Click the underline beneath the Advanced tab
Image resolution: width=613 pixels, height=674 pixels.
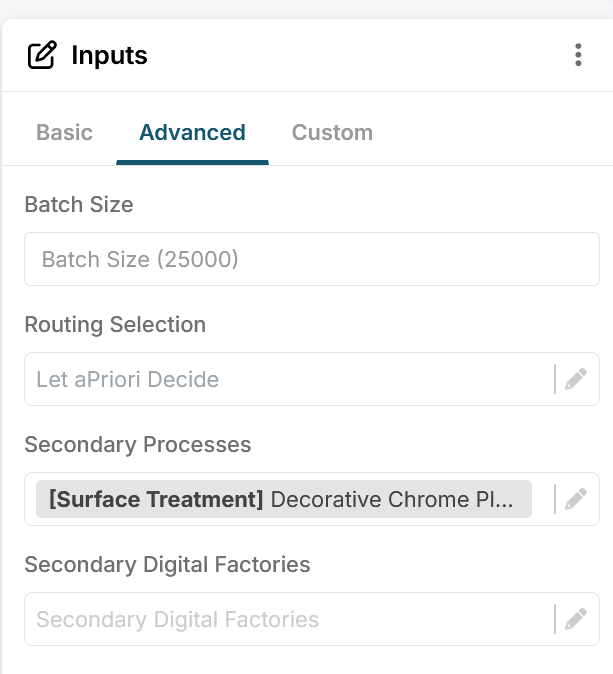click(x=192, y=162)
